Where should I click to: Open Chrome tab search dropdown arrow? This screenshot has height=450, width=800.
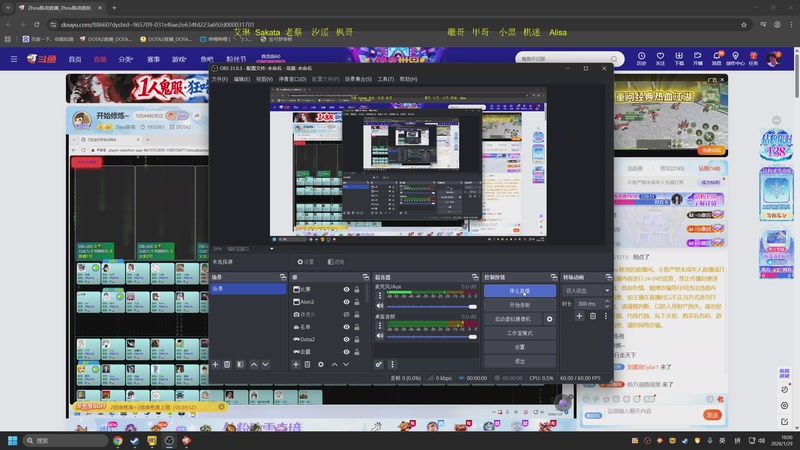[x=8, y=8]
